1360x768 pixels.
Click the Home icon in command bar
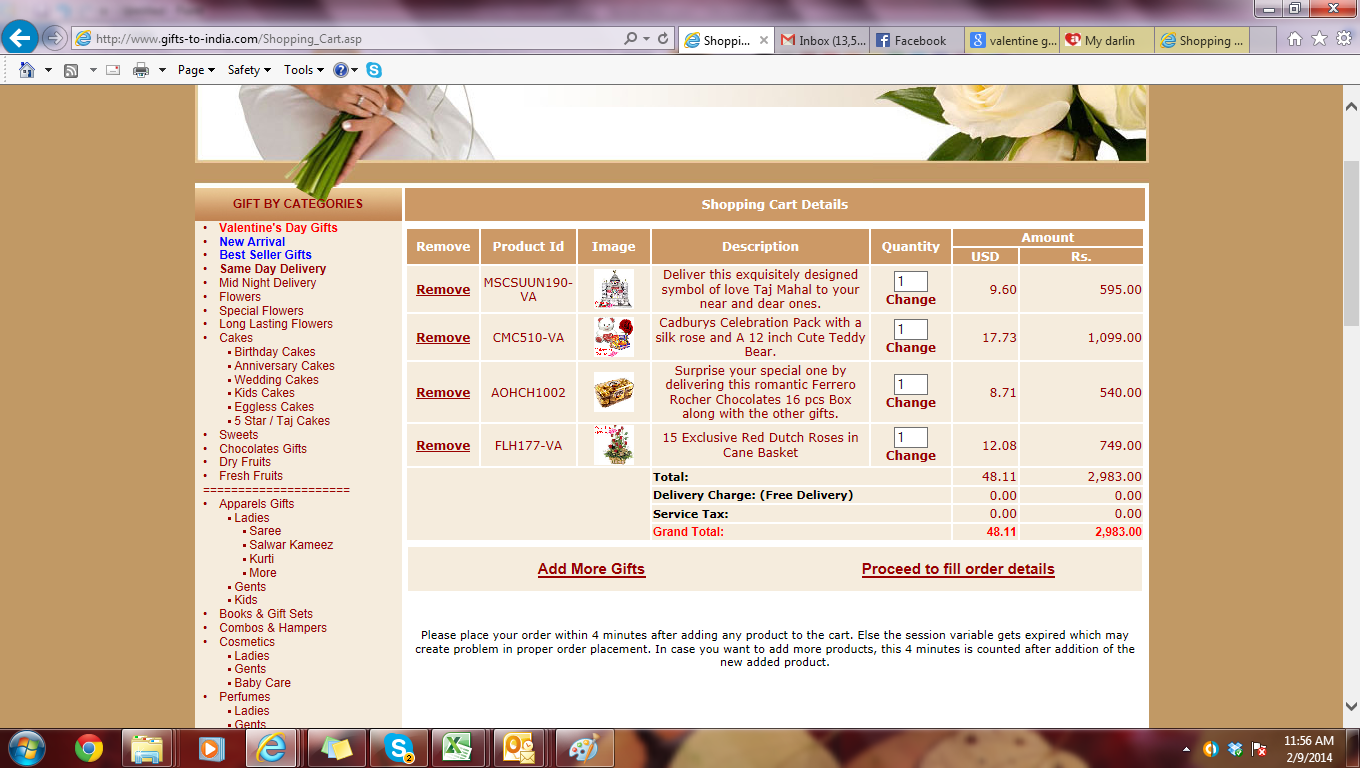coord(27,70)
